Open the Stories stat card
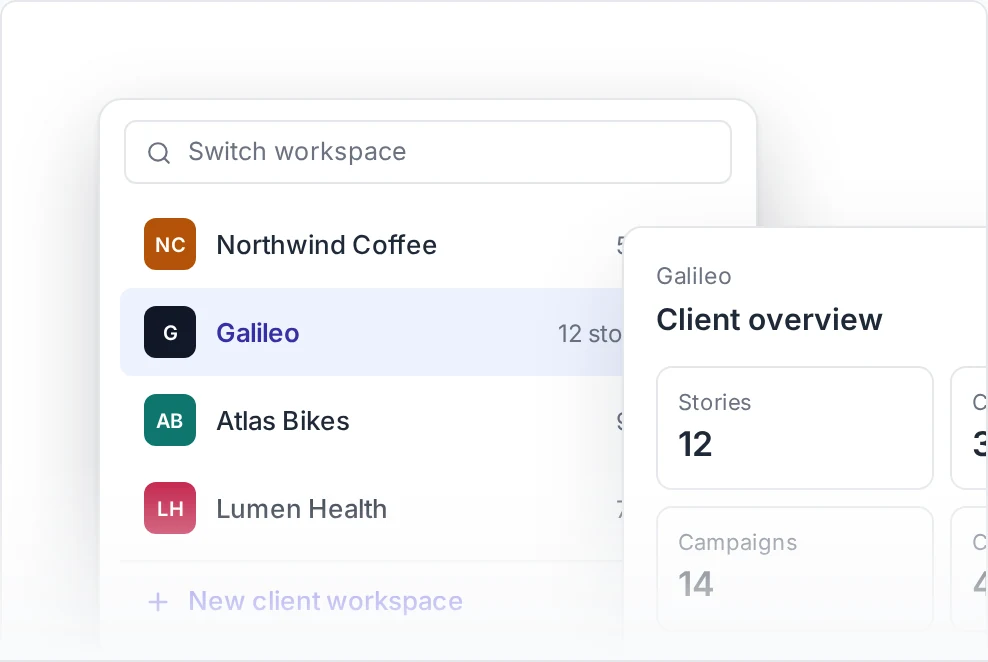This screenshot has width=988, height=662. coord(795,428)
